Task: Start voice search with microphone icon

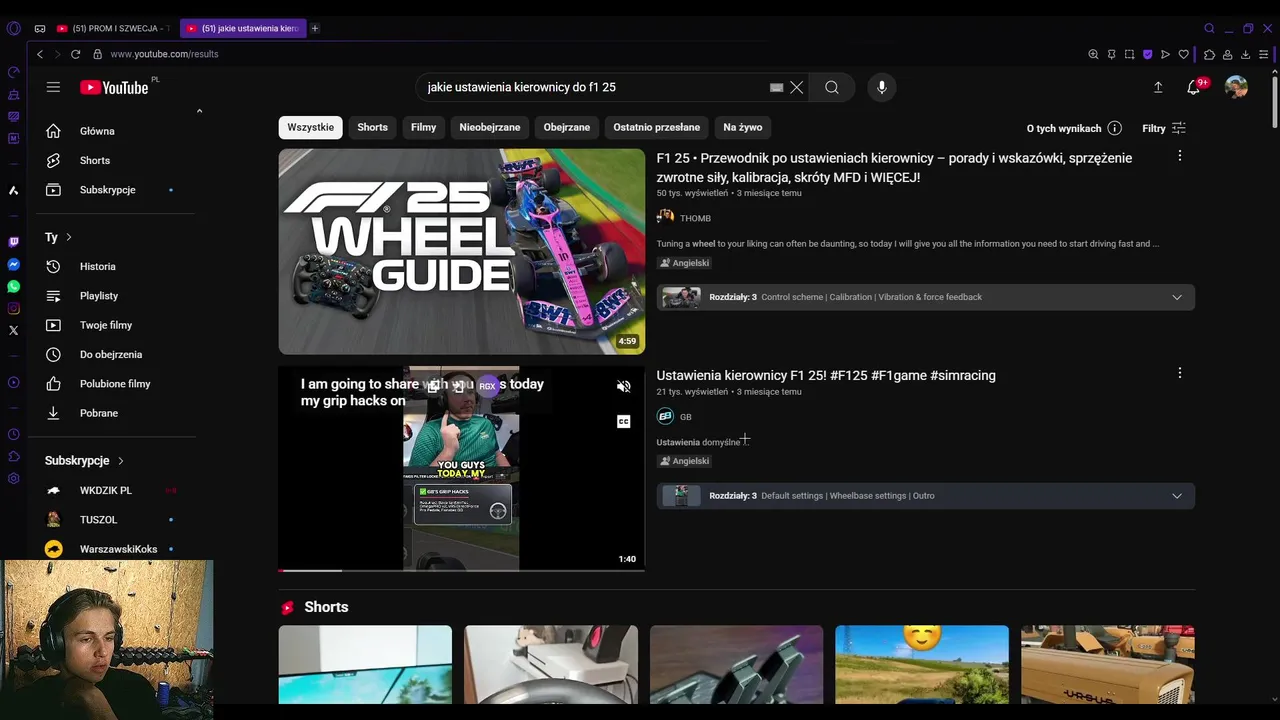Action: tap(881, 87)
